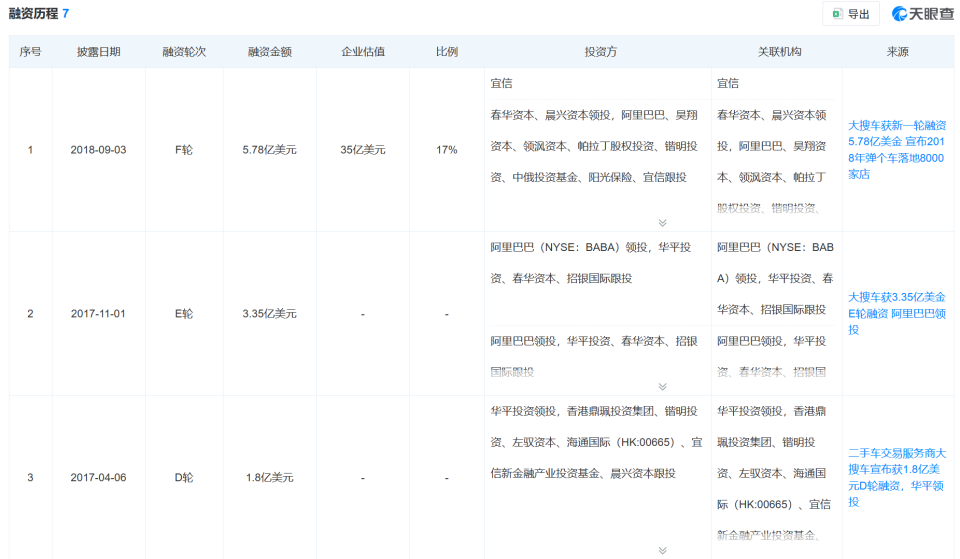The image size is (960, 559).
Task: Click the 企业估值 column header
Action: point(363,52)
